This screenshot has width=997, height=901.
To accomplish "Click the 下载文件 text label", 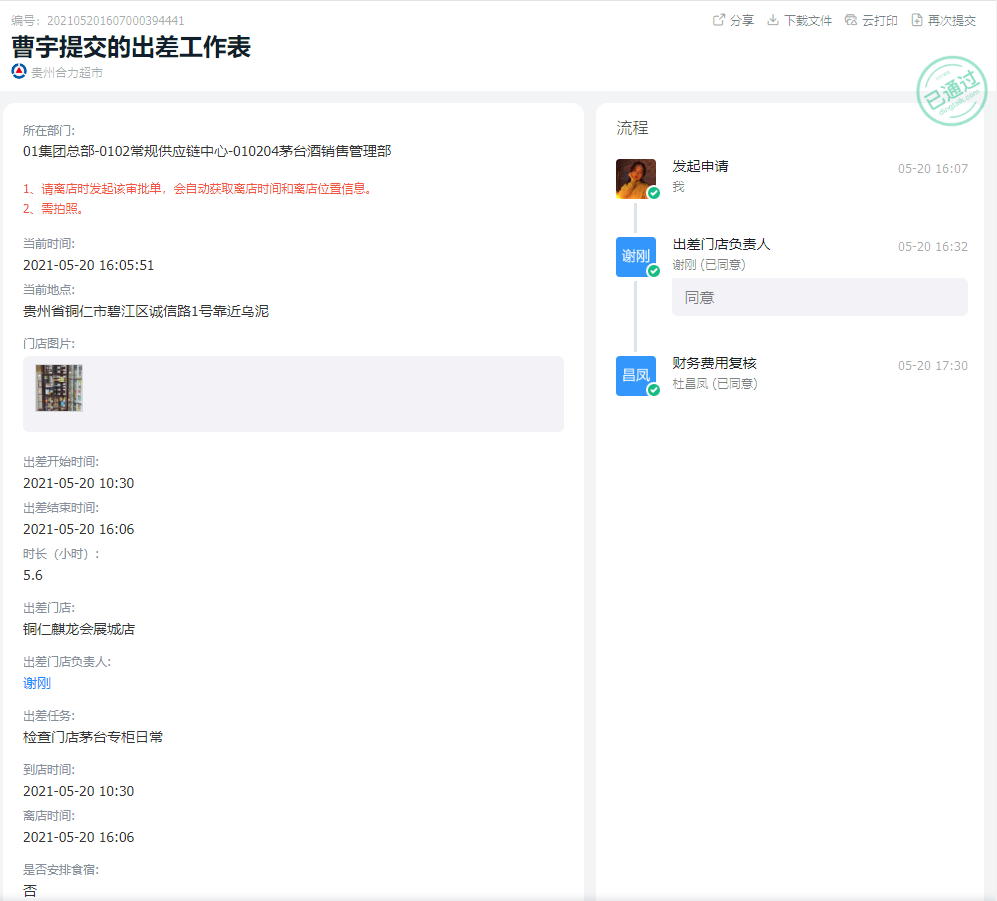I will pyautogui.click(x=808, y=20).
